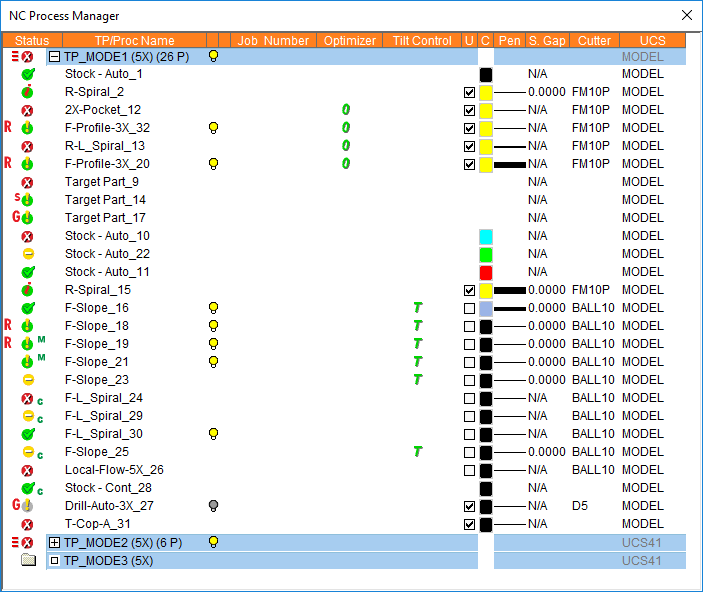Viewport: 703px width, 592px height.
Task: Select the F-L_Spiral_30 procedure name
Action: point(104,434)
